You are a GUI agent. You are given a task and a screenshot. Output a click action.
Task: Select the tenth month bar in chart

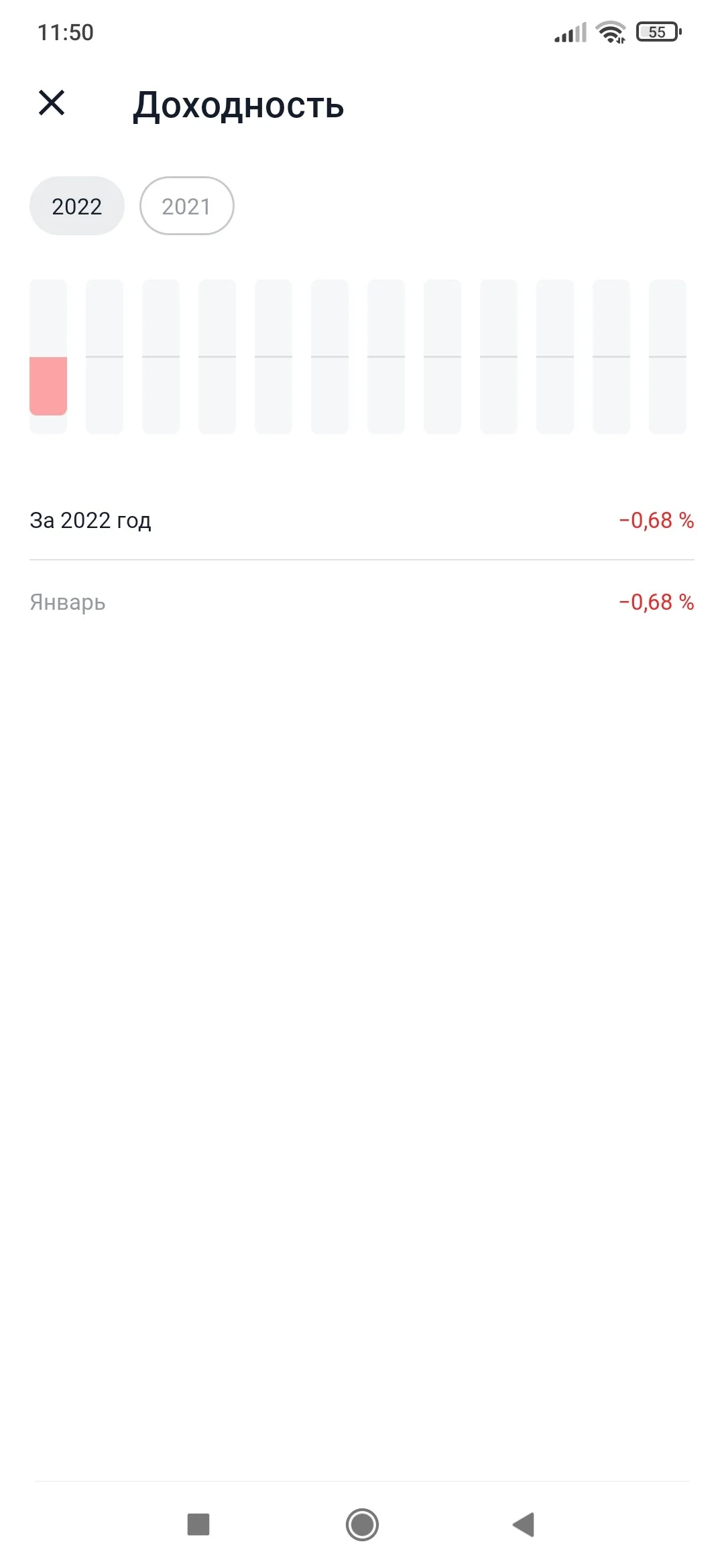tap(555, 356)
